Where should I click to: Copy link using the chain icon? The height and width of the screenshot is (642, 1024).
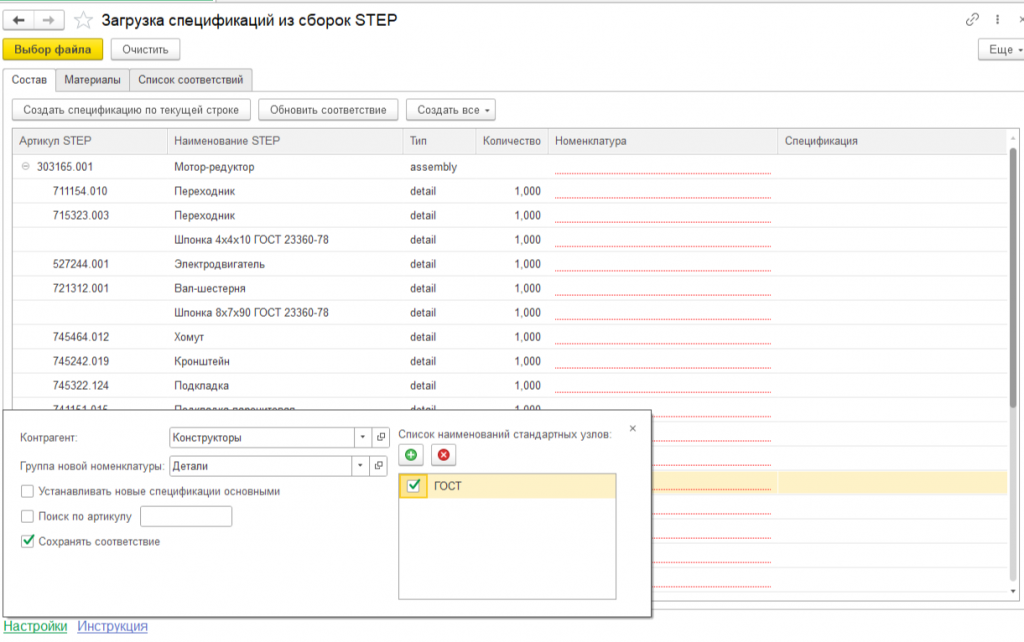[972, 20]
